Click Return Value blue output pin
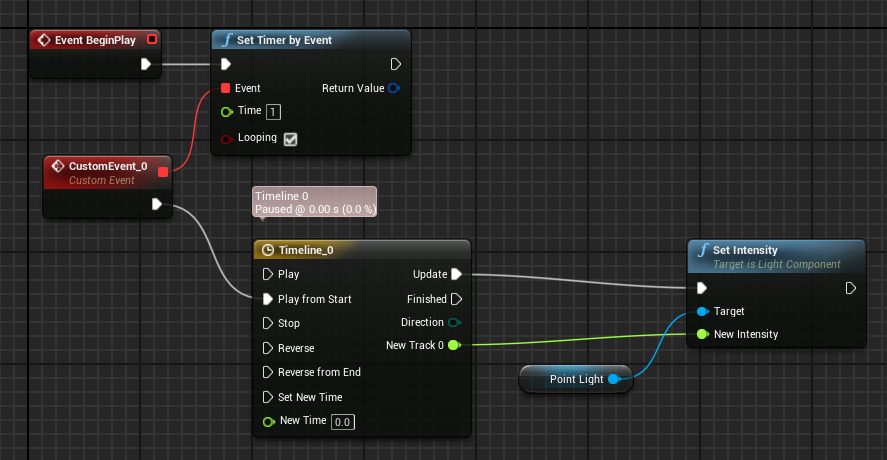The width and height of the screenshot is (887, 460). pos(394,88)
